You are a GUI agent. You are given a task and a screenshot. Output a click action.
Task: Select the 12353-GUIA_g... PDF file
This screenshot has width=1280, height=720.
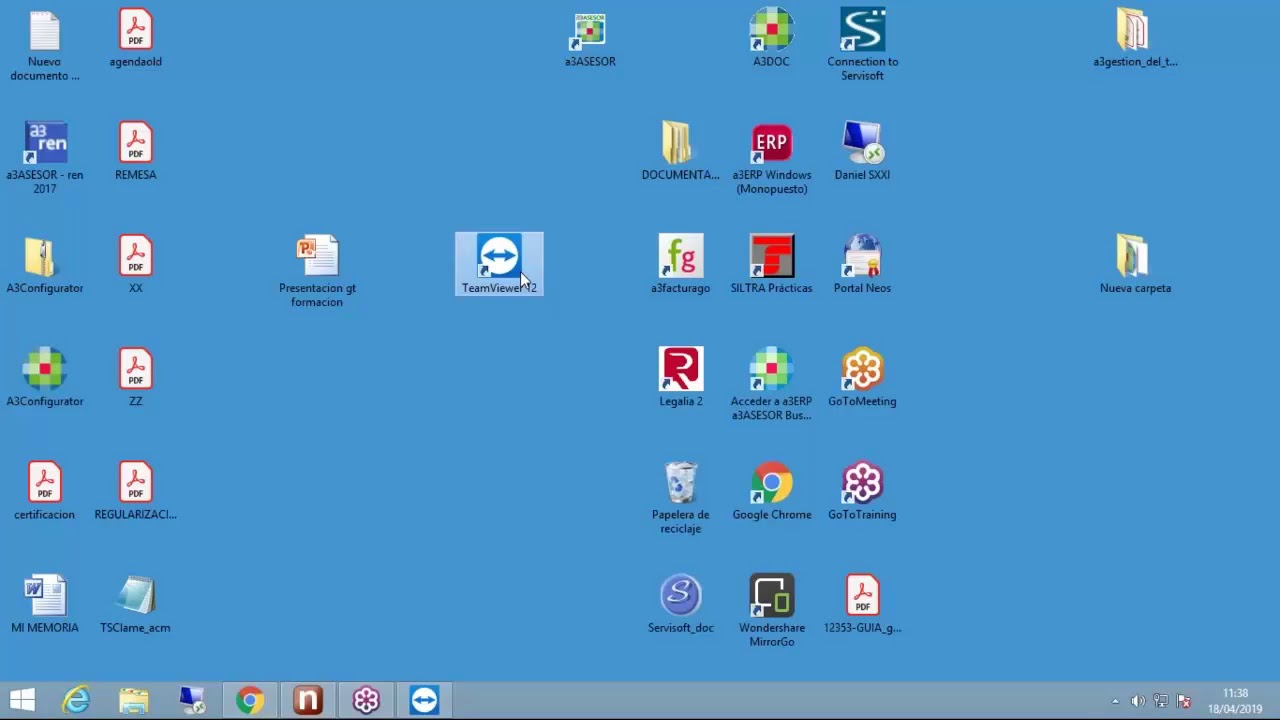pos(862,604)
